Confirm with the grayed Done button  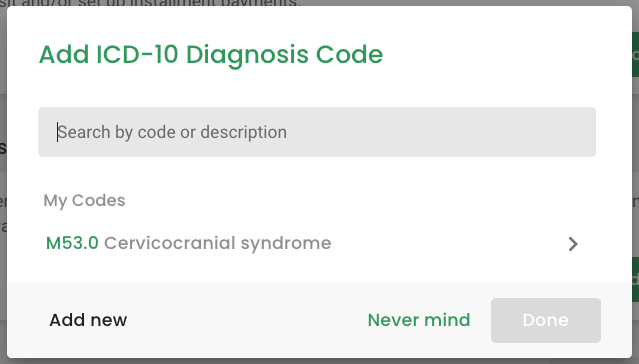[546, 320]
